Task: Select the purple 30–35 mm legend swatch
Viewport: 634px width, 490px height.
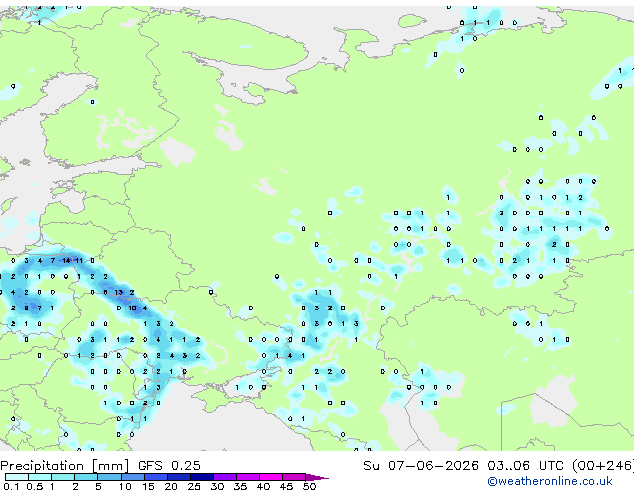Action: [224, 477]
